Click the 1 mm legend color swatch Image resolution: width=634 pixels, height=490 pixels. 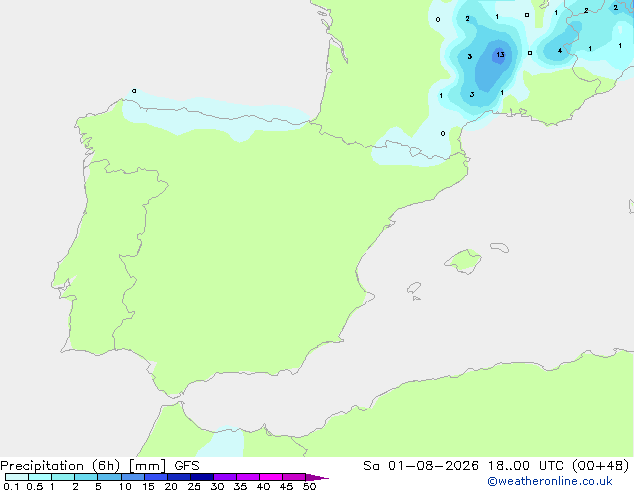click(x=63, y=477)
